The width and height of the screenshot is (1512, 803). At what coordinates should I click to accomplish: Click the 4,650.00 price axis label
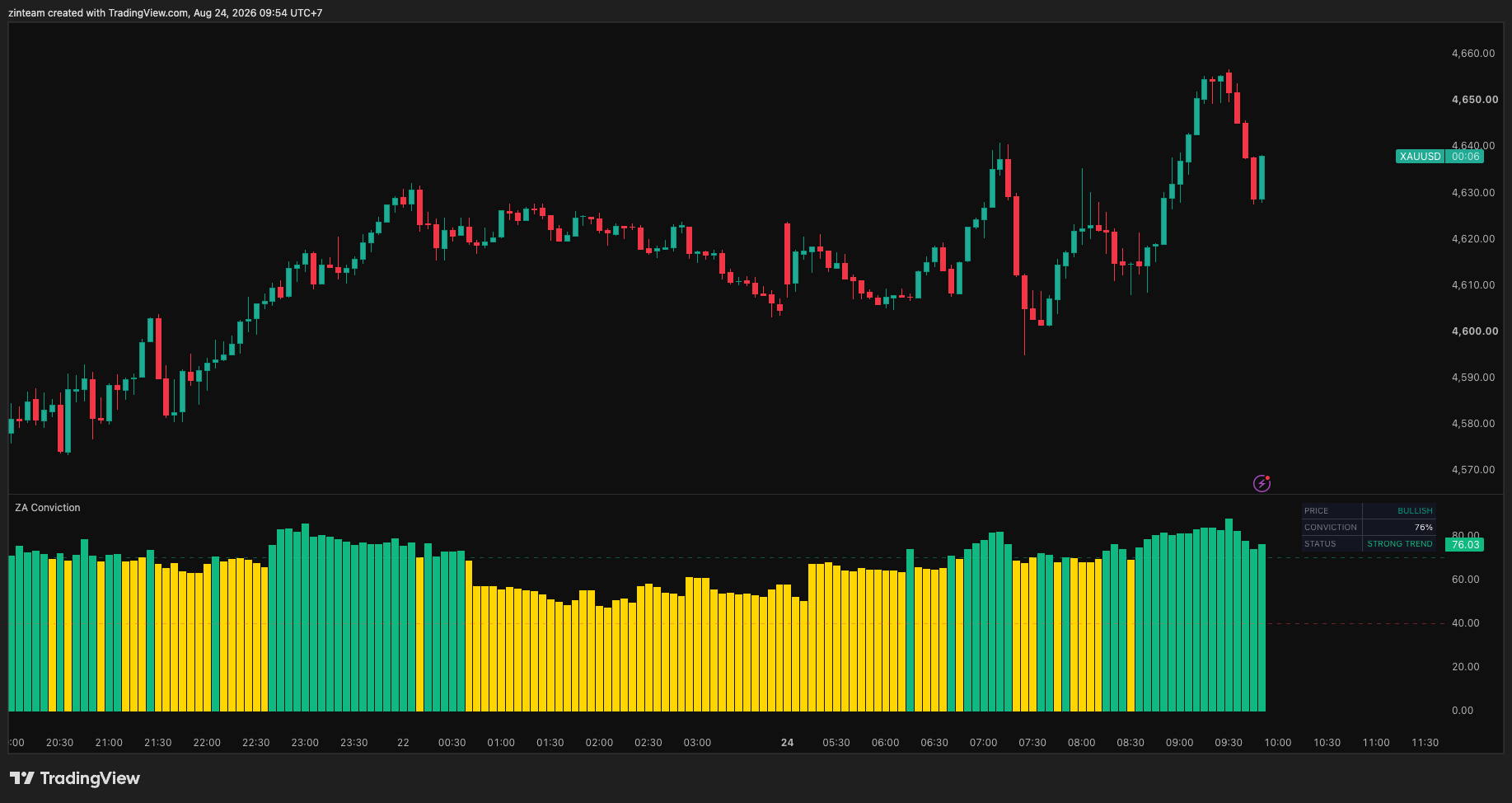[1475, 100]
